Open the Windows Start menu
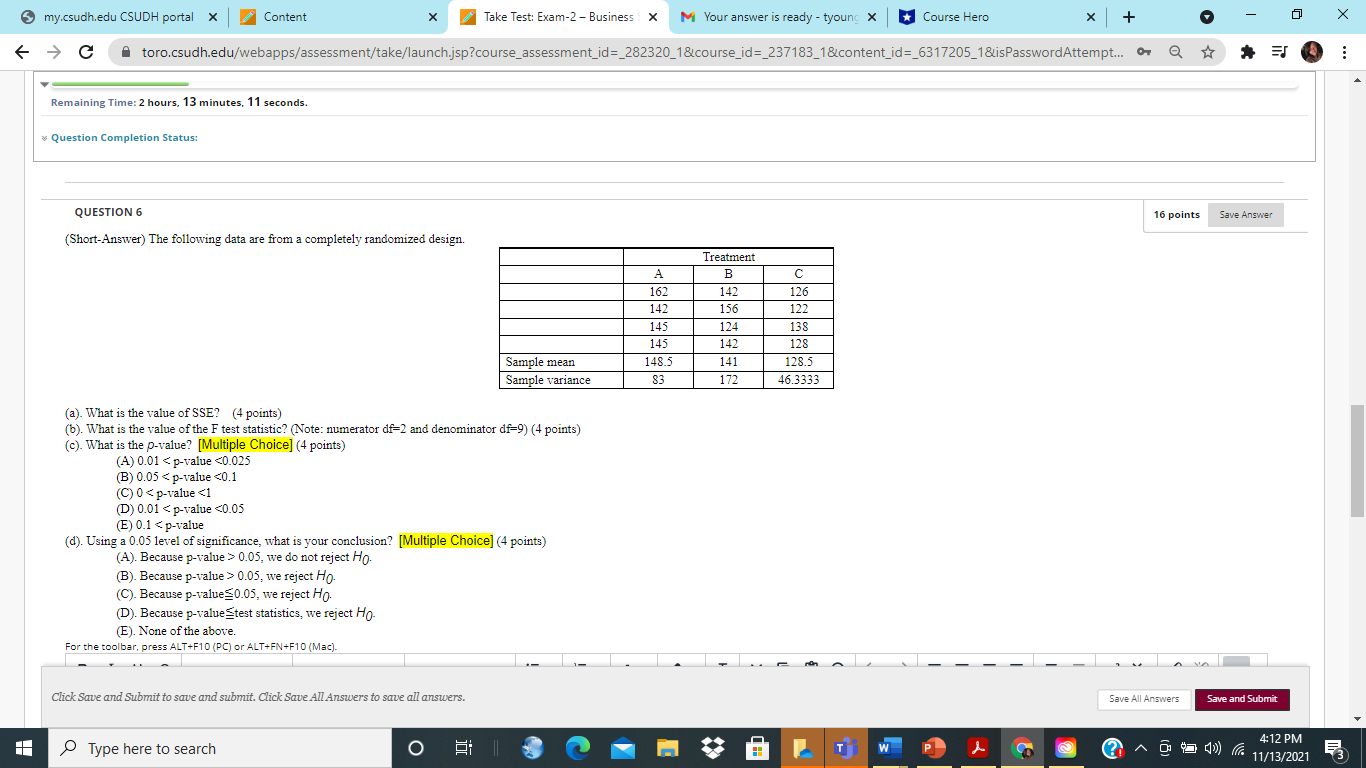Image resolution: width=1366 pixels, height=768 pixels. [23, 748]
